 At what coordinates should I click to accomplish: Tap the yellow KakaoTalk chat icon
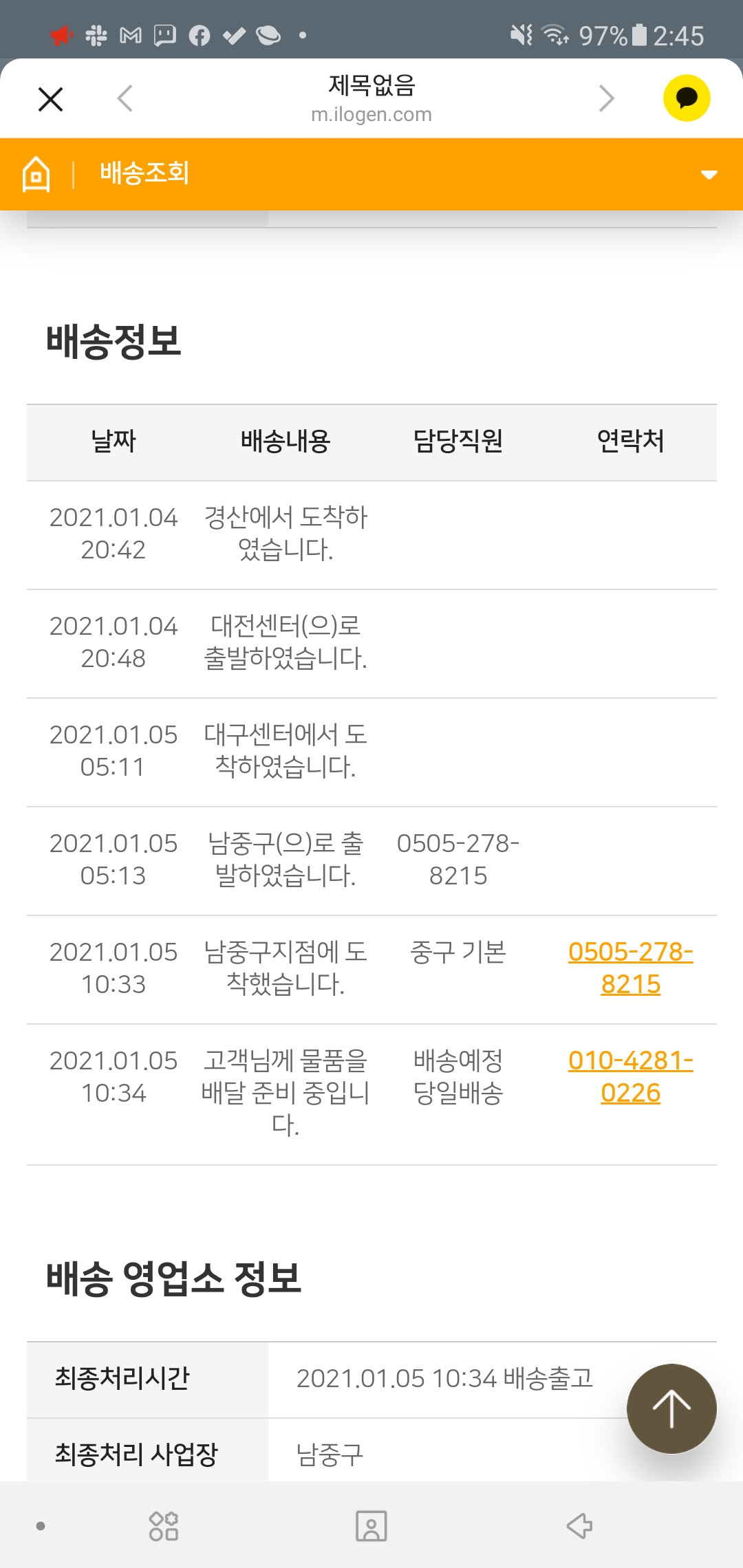686,98
